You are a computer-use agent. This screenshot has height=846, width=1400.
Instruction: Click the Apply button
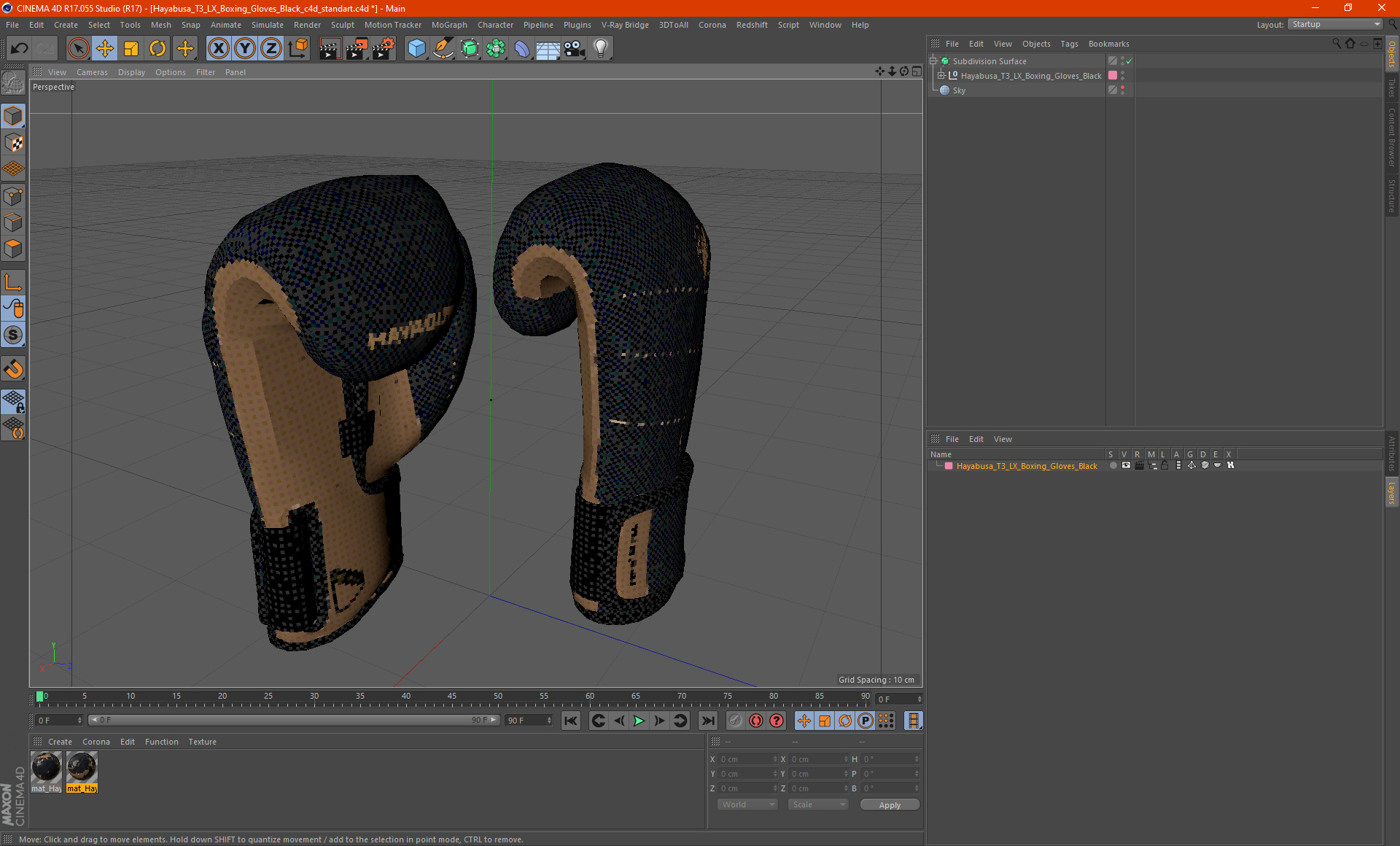coord(890,805)
